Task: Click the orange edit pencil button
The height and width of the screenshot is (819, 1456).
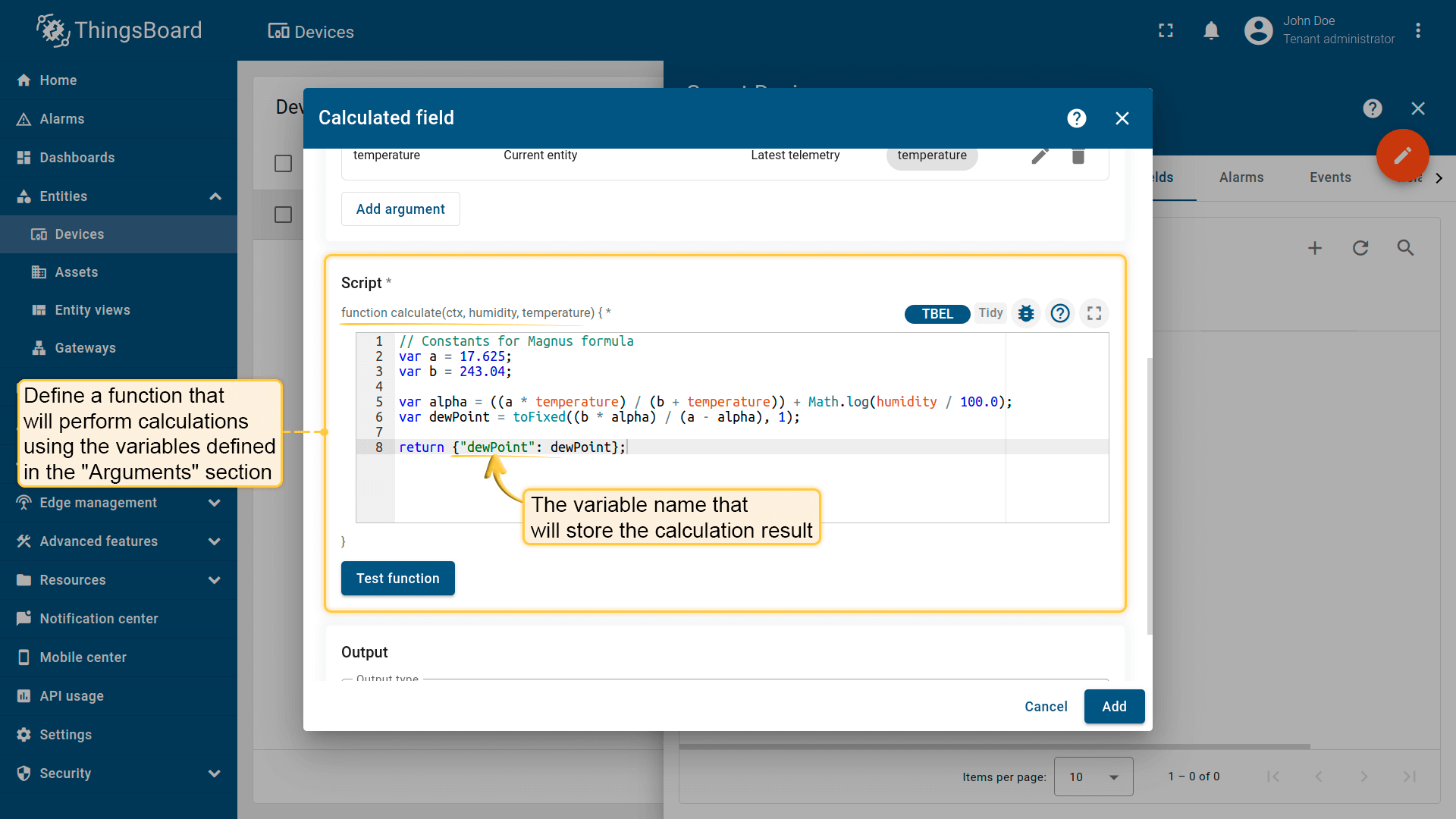Action: pos(1402,155)
